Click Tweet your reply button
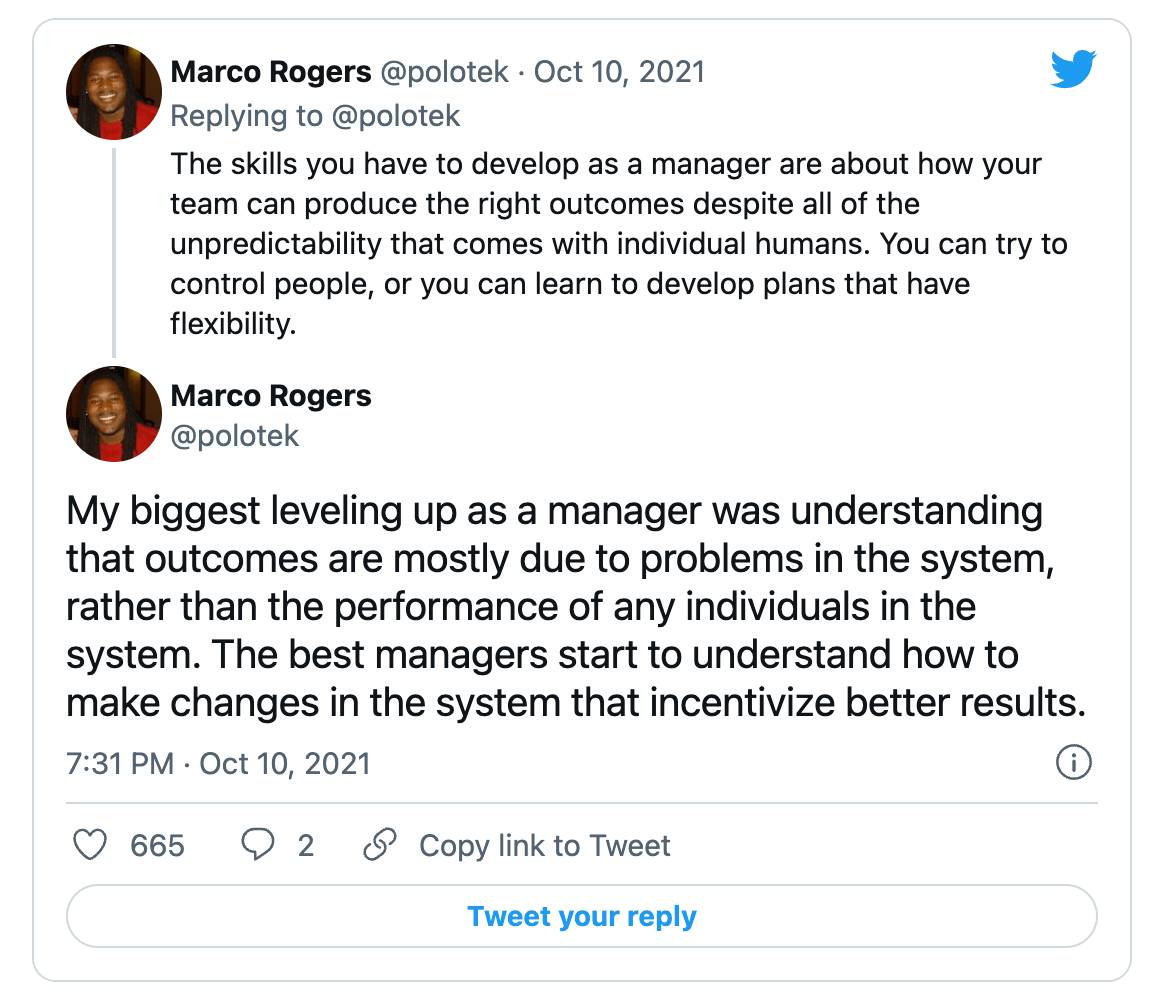The width and height of the screenshot is (1152, 998). [x=582, y=916]
